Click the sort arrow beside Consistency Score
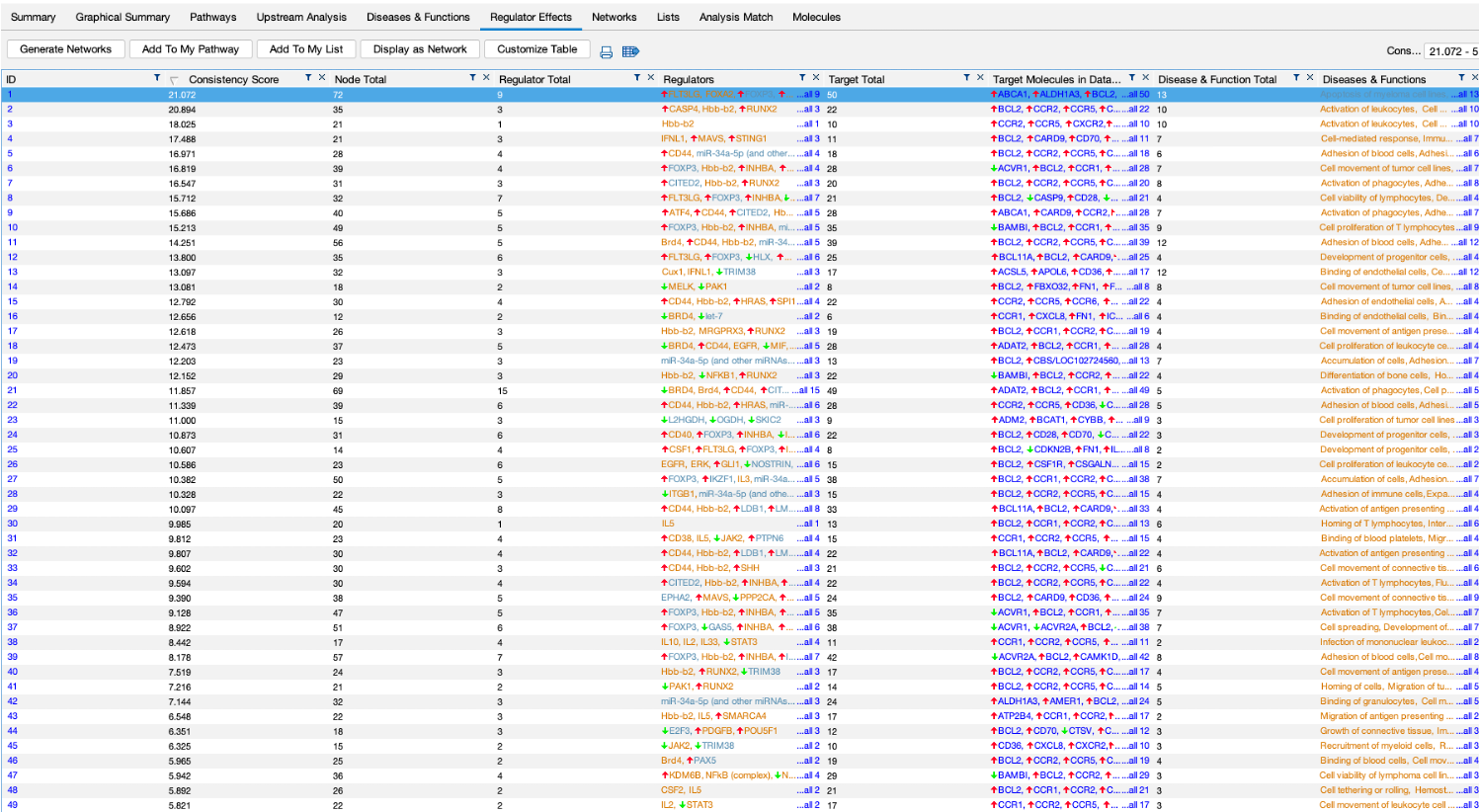The height and width of the screenshot is (812, 1480). [x=175, y=80]
